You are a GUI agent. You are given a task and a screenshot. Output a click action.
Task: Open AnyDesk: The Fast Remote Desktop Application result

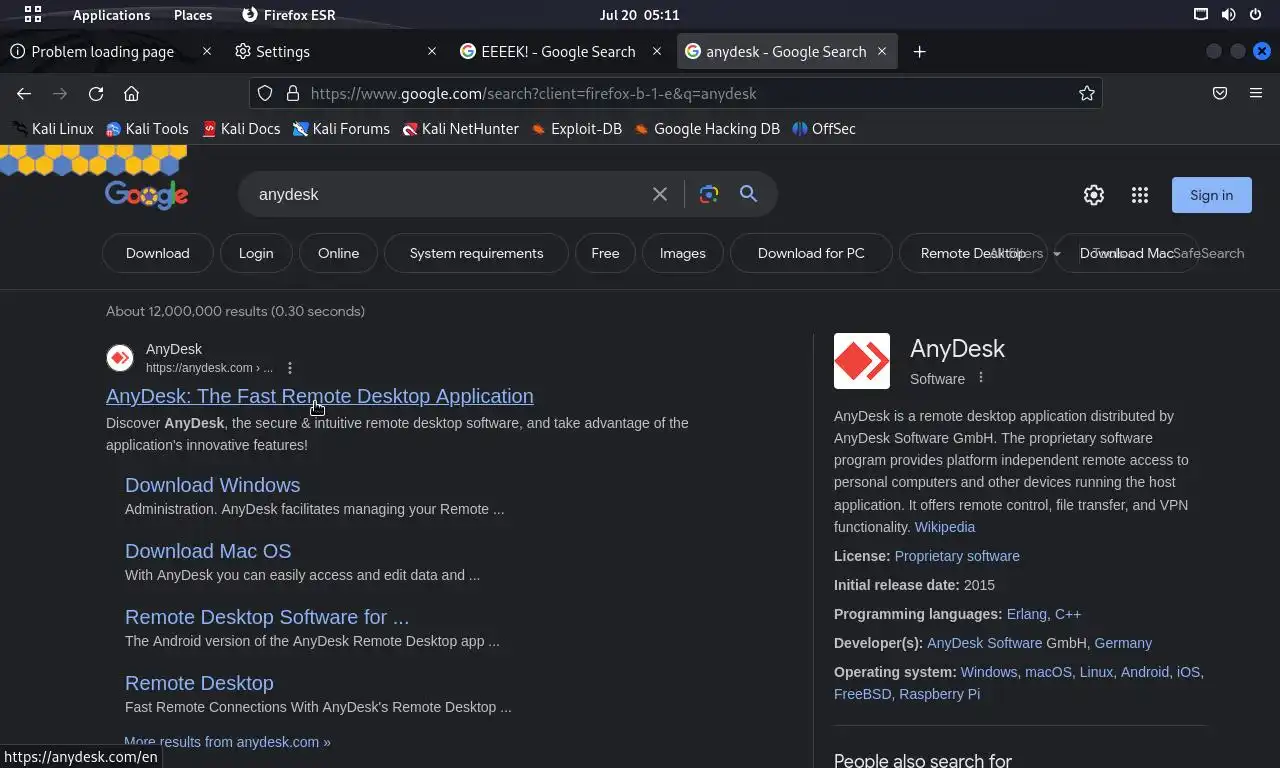click(x=320, y=396)
